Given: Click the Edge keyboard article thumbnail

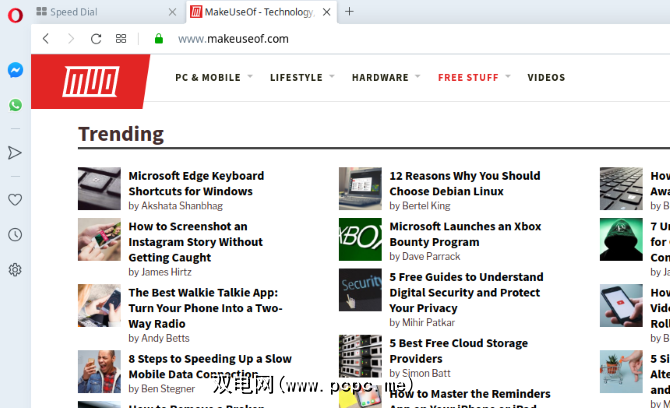Looking at the screenshot, I should click(99, 188).
